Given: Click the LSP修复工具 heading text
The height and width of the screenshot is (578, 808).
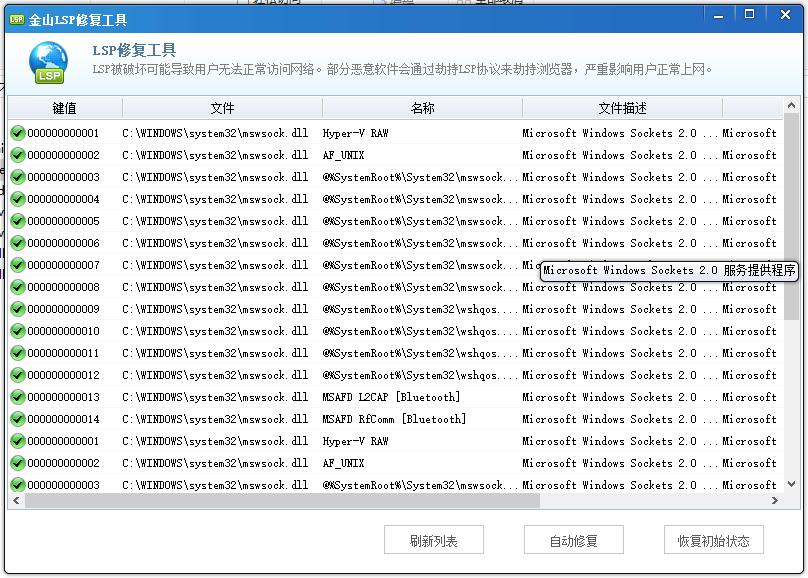Looking at the screenshot, I should tap(134, 50).
